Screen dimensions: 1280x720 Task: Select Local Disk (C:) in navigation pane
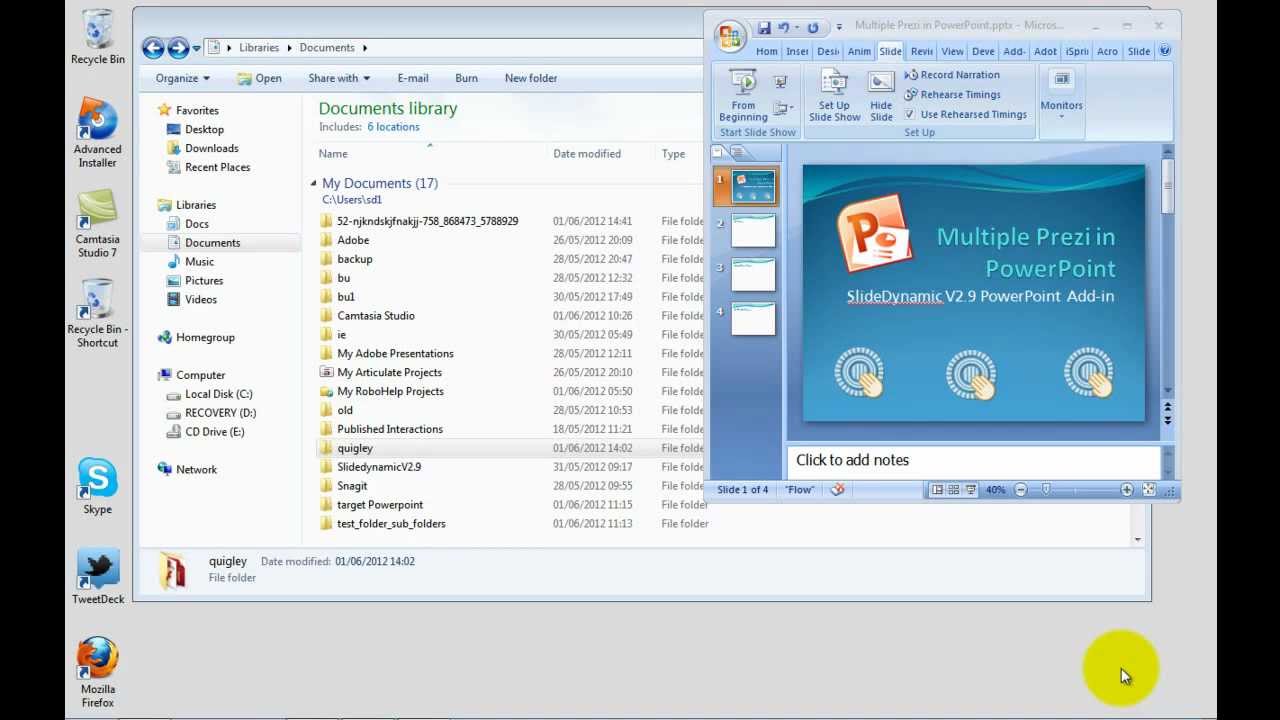click(x=209, y=394)
